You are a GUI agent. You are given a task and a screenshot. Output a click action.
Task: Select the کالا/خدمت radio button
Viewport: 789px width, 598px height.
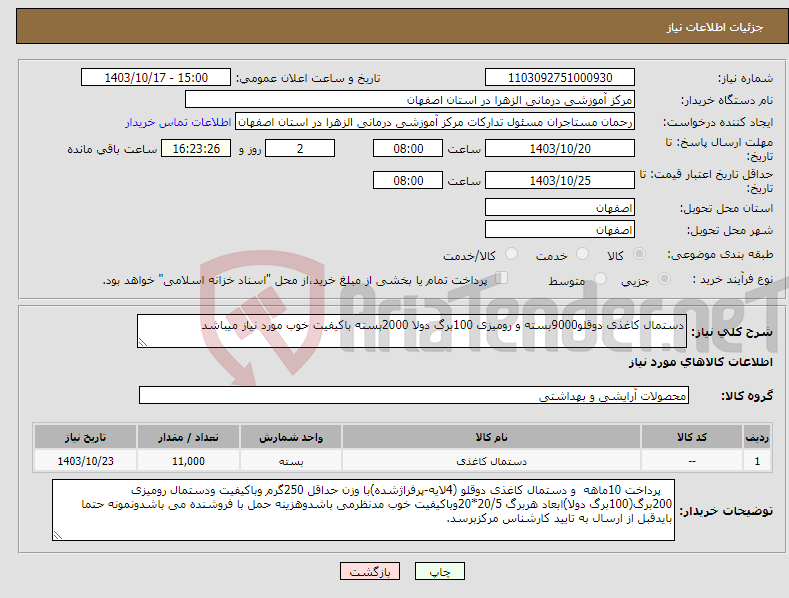click(x=511, y=254)
